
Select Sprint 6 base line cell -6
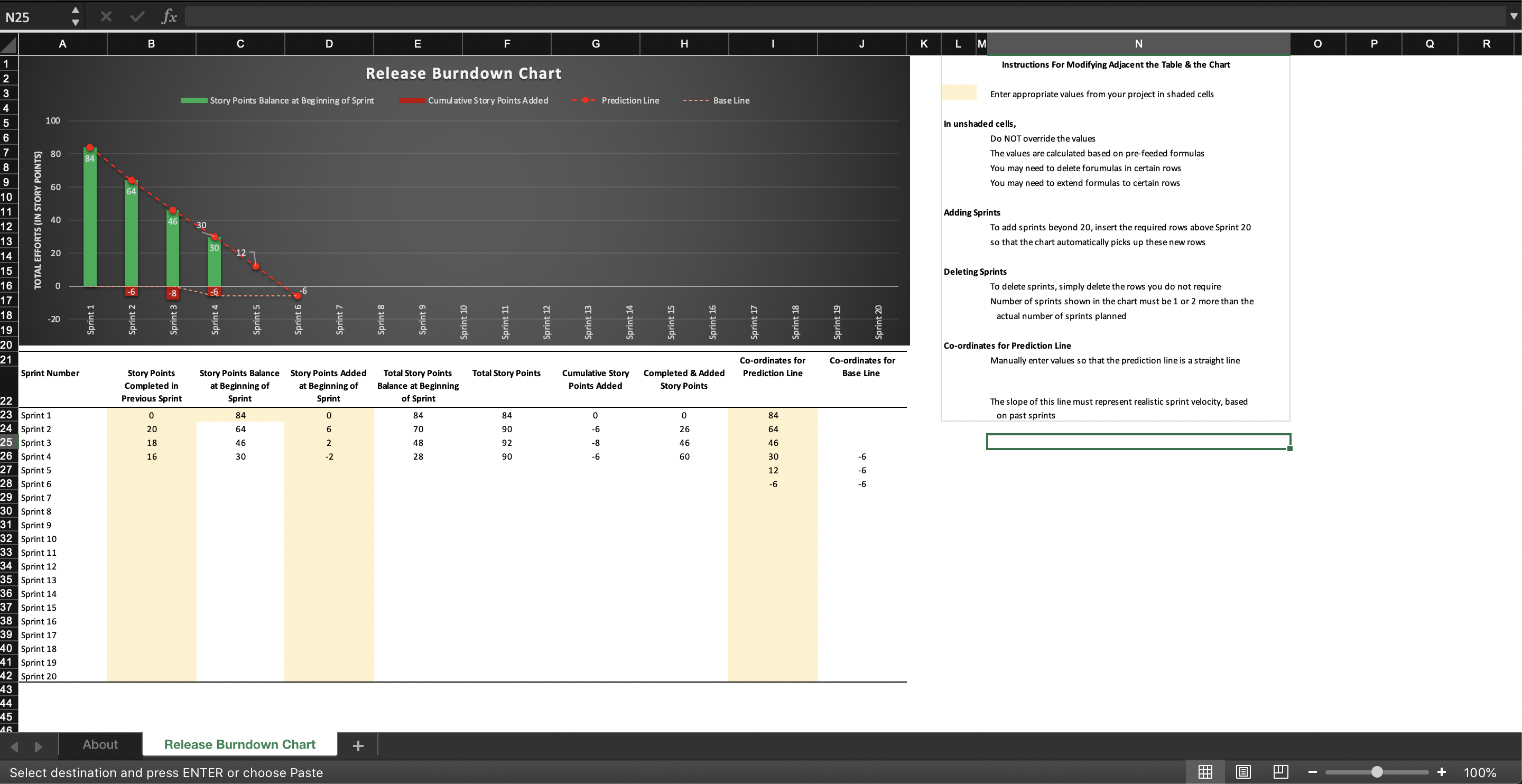(x=862, y=484)
